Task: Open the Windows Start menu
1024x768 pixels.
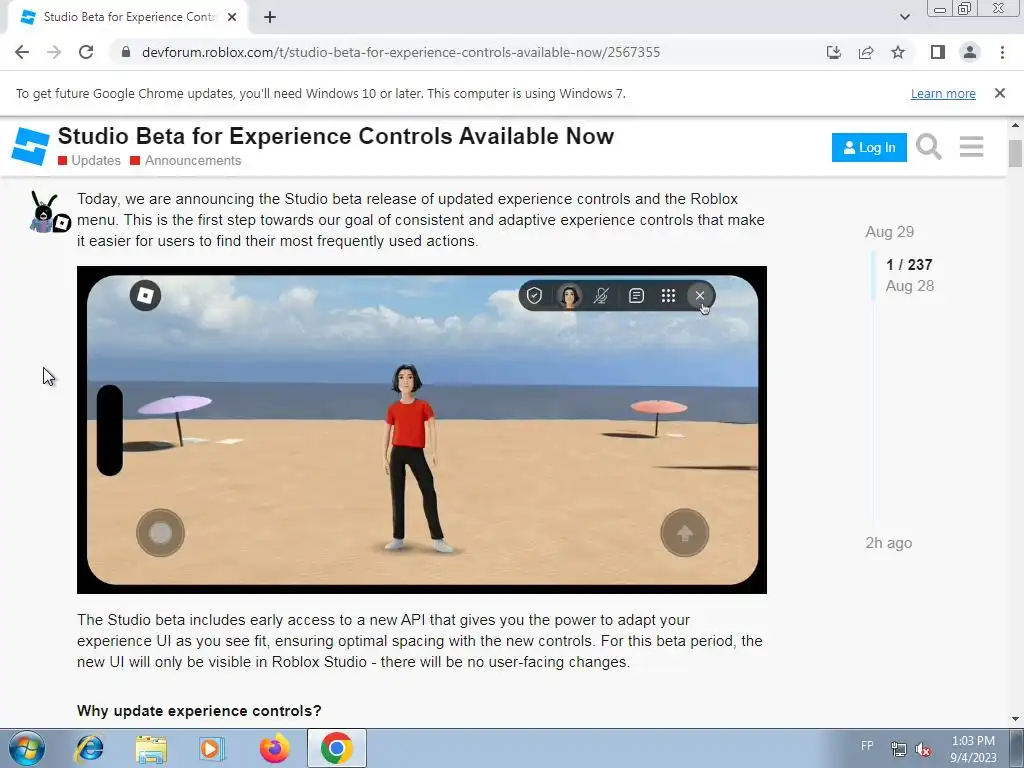Action: click(x=27, y=748)
